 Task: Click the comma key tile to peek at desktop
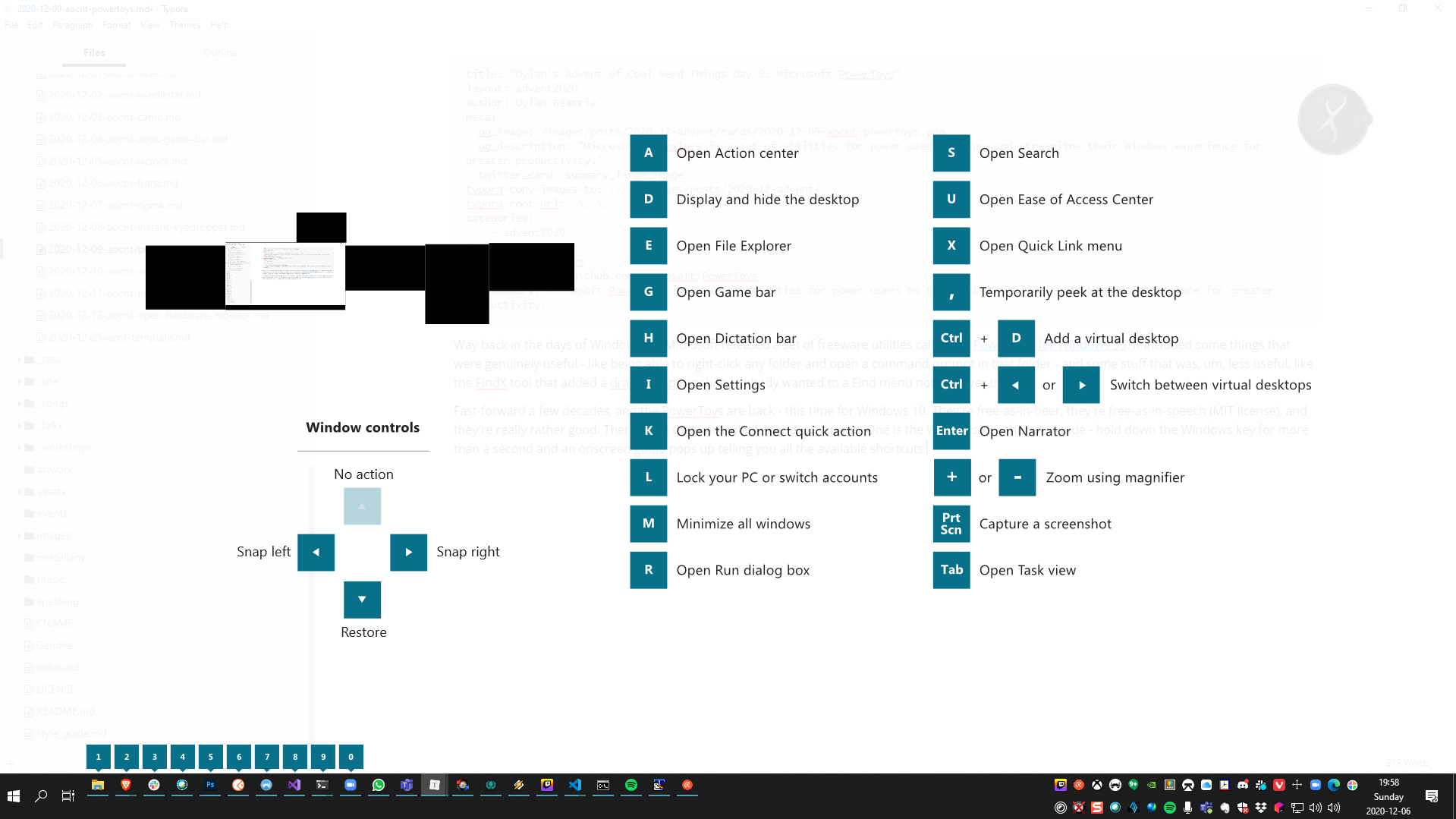tap(951, 291)
